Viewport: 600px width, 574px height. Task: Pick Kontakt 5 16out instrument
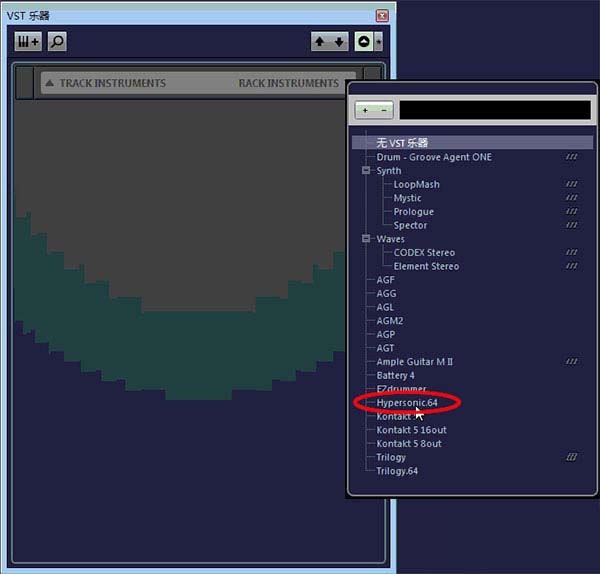(x=411, y=430)
